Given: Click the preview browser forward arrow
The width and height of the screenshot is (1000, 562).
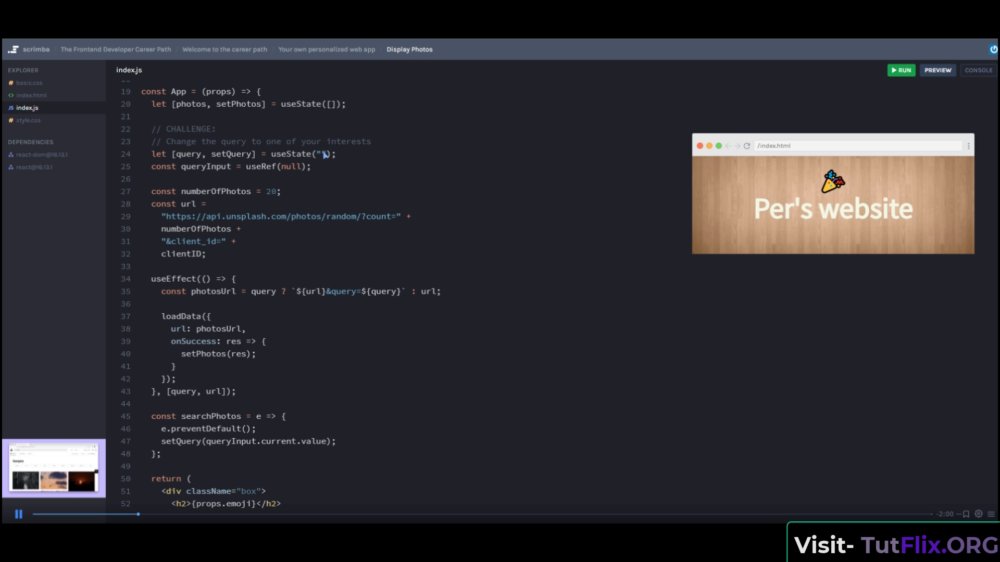Looking at the screenshot, I should (x=737, y=146).
